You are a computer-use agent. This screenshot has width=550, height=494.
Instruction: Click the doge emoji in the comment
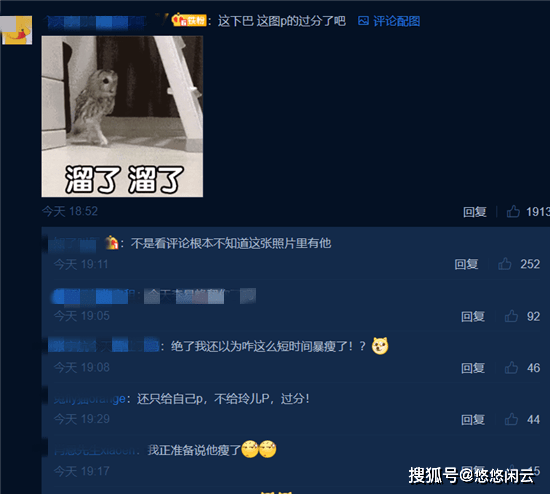tap(380, 346)
